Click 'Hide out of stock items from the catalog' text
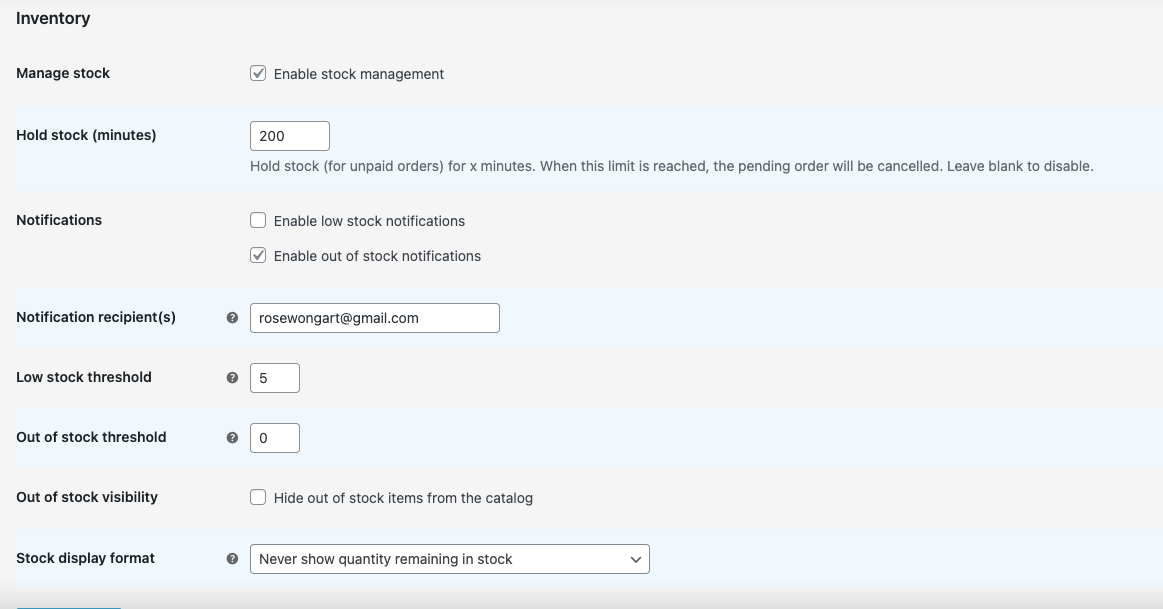The image size is (1163, 609). (403, 498)
